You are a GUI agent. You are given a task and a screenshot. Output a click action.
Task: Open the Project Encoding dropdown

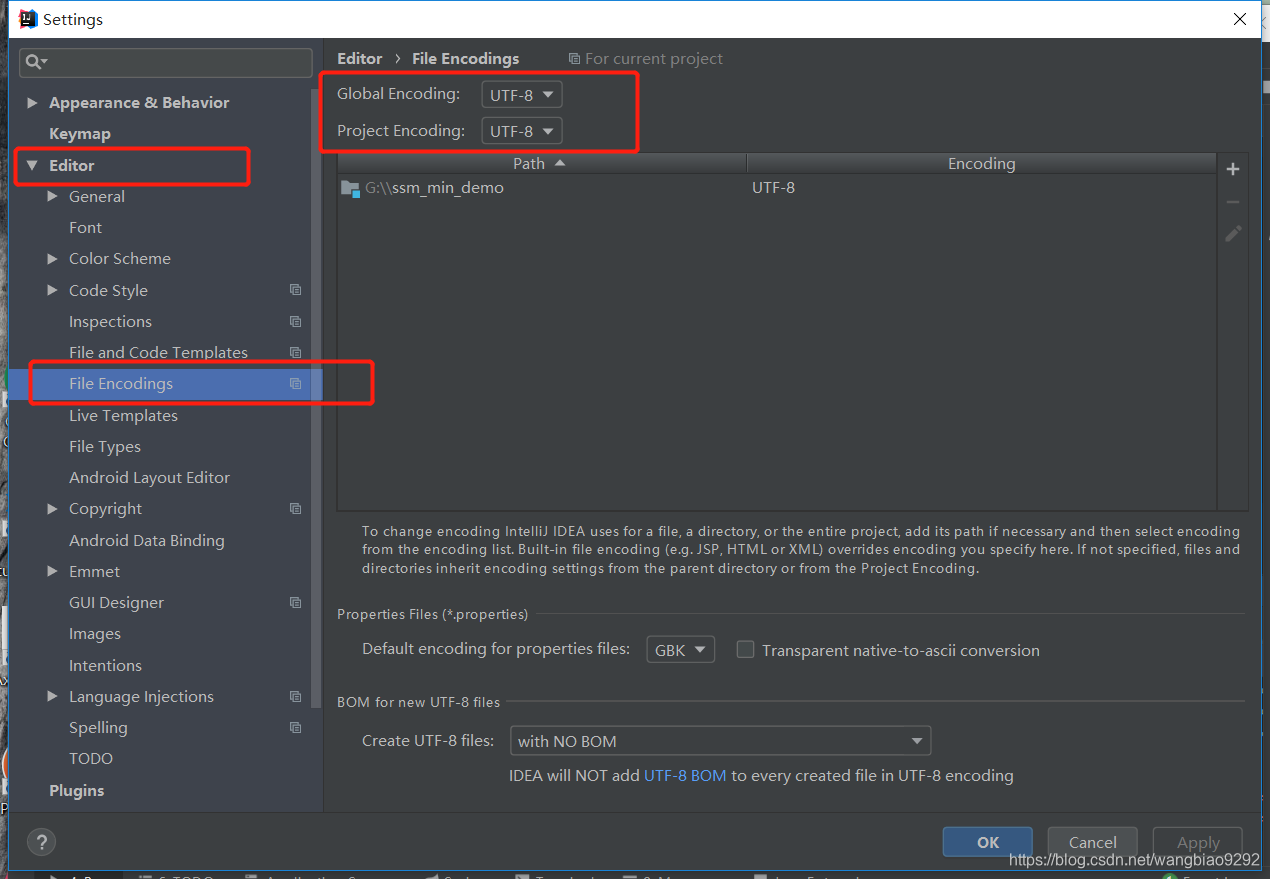pos(522,131)
